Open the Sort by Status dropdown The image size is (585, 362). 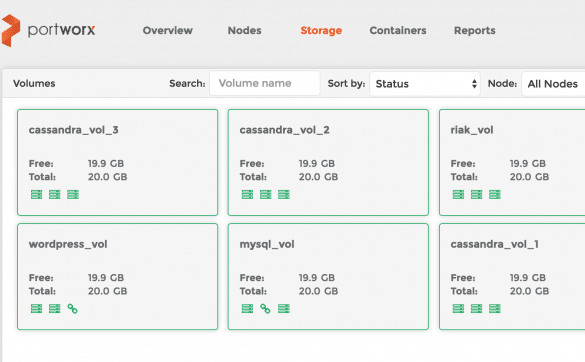425,84
